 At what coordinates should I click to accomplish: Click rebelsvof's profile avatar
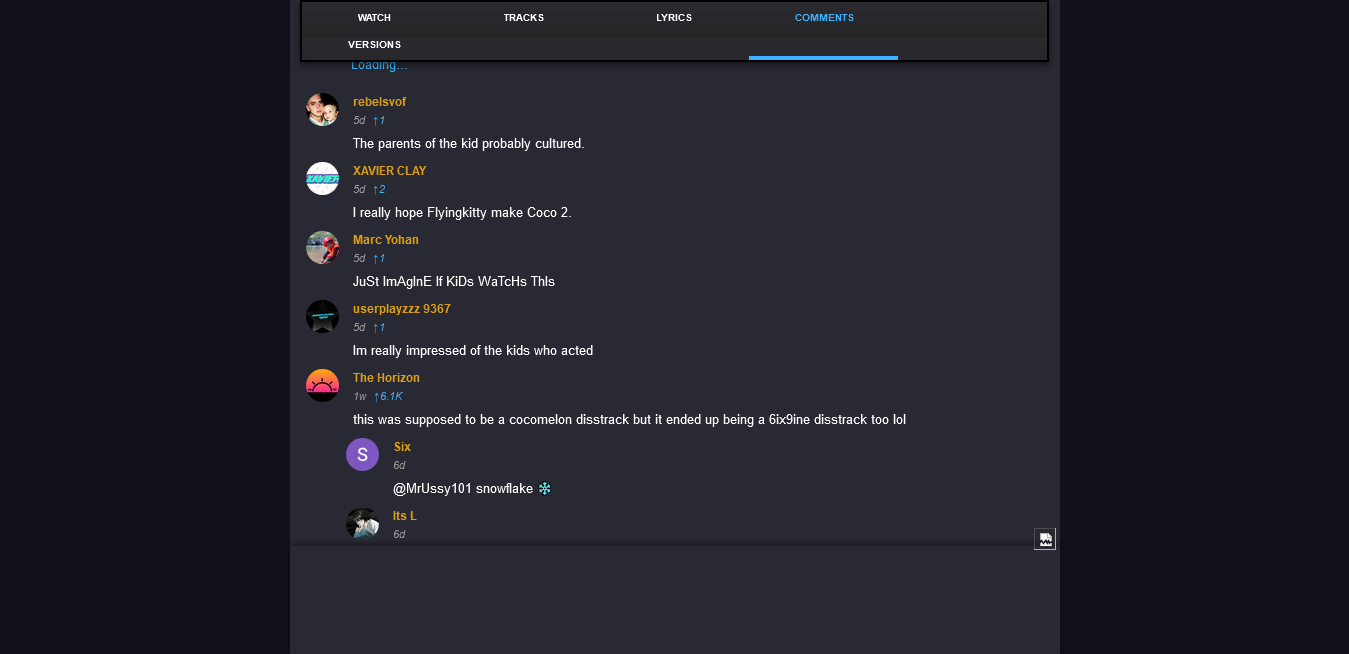coord(322,110)
